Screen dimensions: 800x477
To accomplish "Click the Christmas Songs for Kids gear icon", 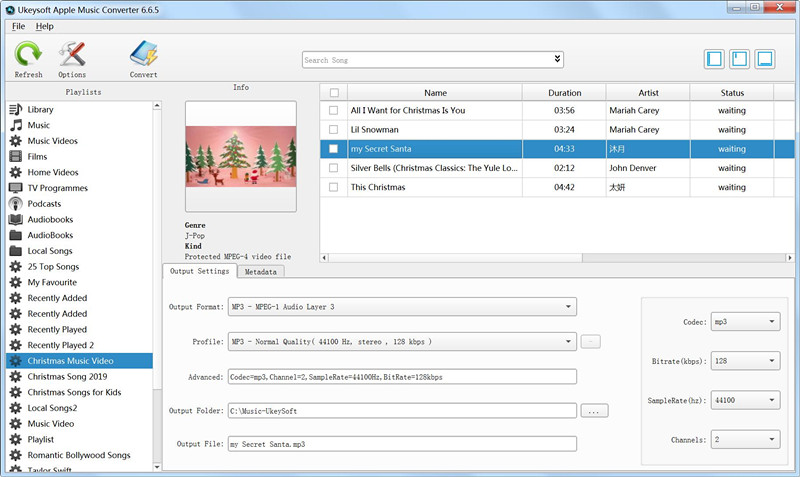I will click(x=16, y=392).
